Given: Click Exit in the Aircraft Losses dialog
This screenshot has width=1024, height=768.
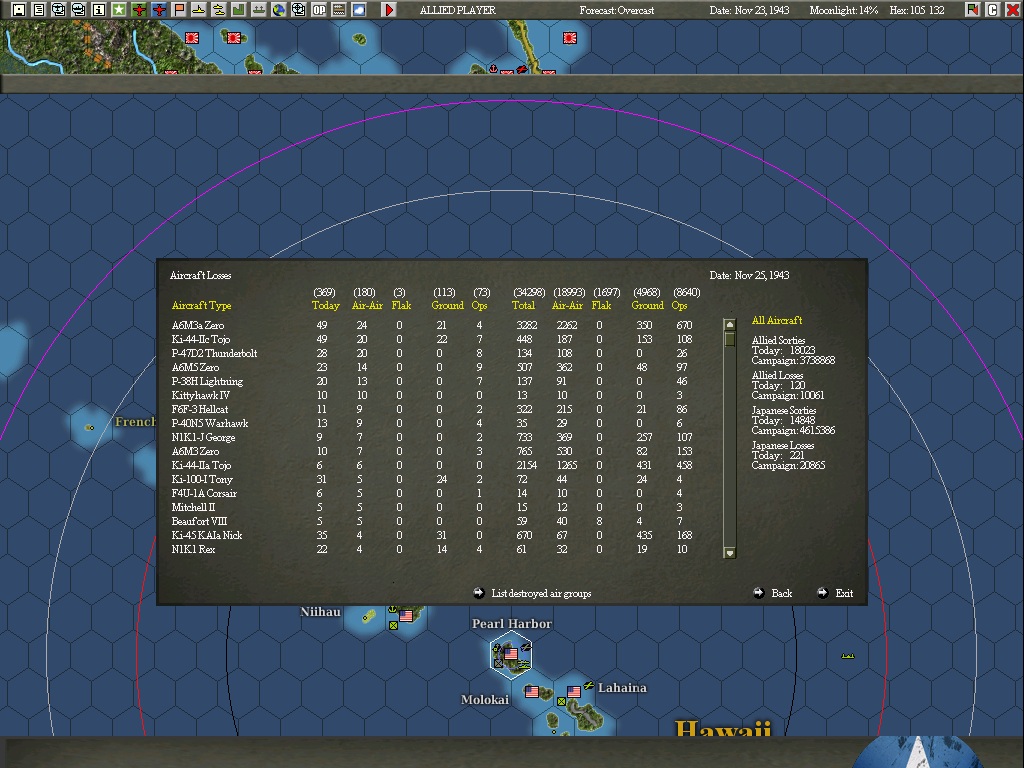Looking at the screenshot, I should [x=835, y=593].
